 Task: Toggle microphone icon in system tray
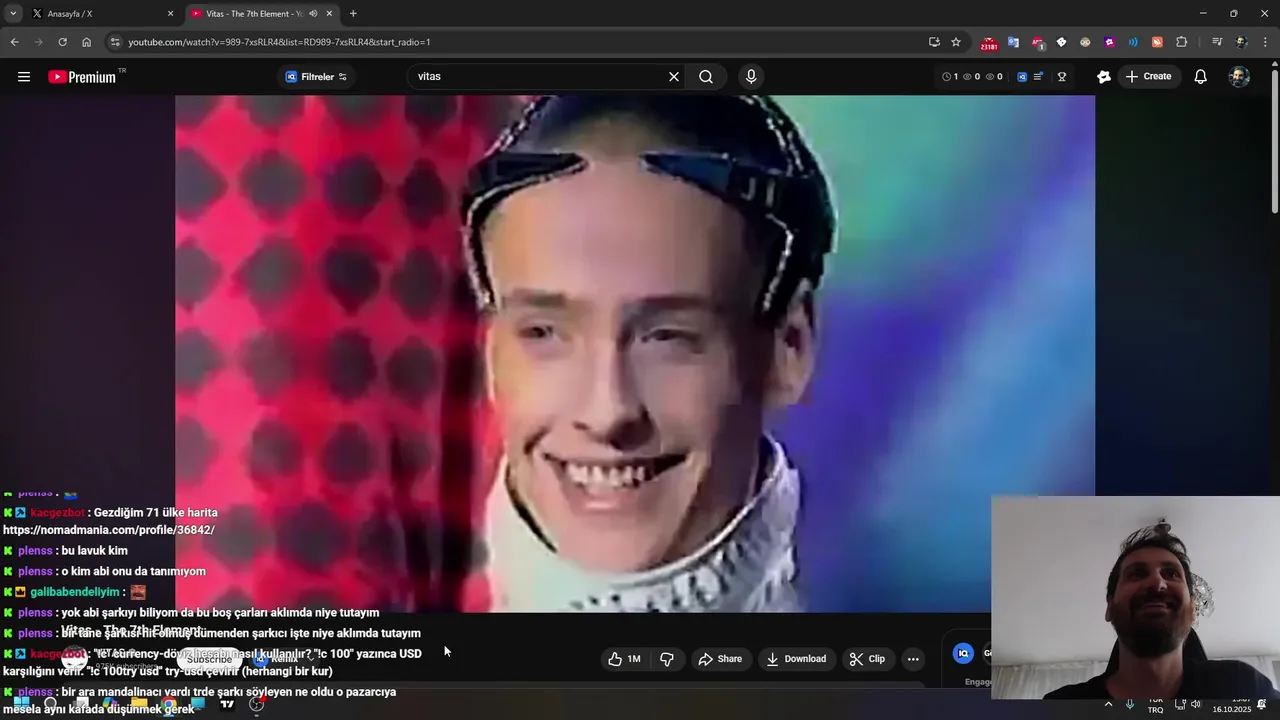click(x=1129, y=704)
